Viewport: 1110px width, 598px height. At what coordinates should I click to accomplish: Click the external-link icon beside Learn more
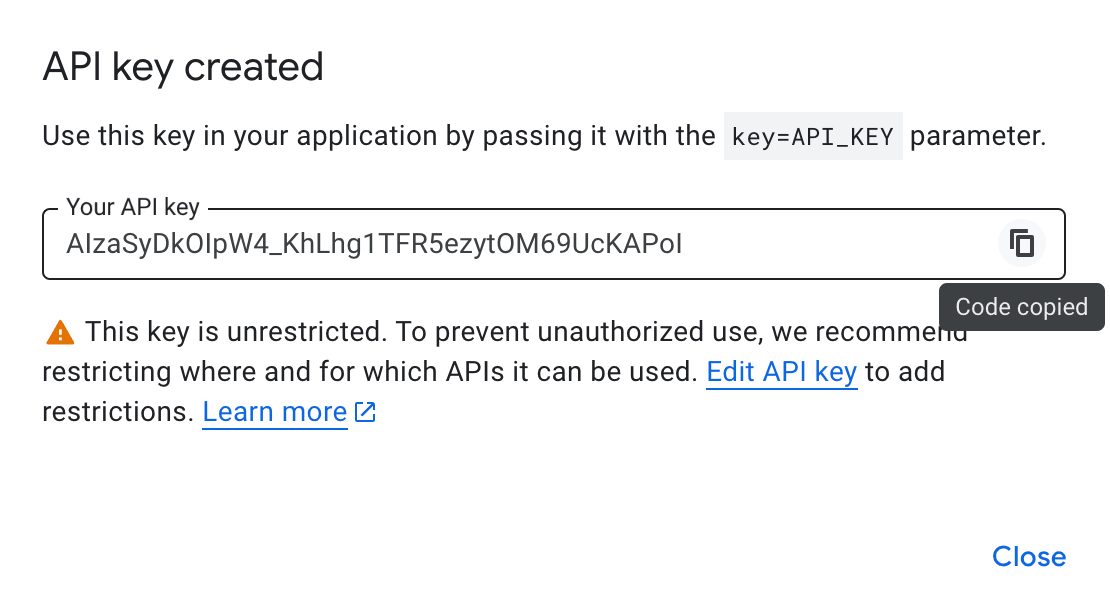pos(365,412)
